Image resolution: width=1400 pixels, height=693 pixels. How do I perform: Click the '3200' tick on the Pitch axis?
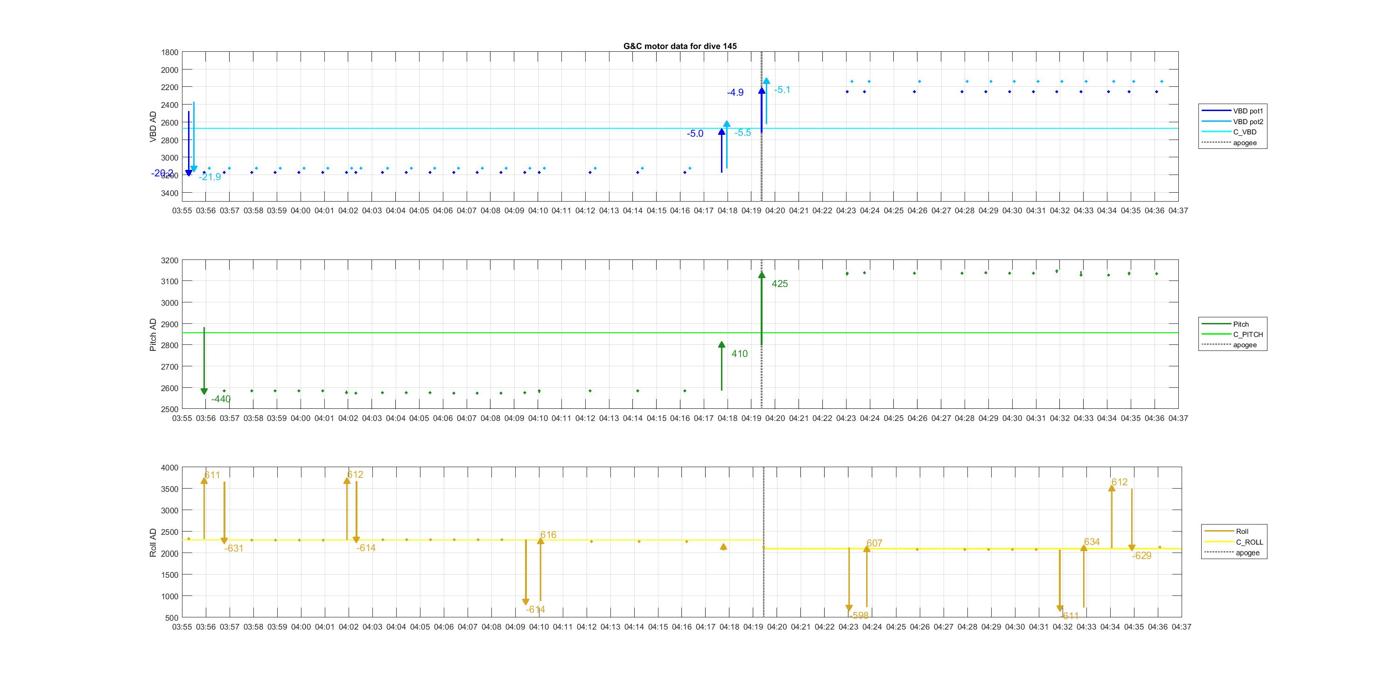click(170, 260)
